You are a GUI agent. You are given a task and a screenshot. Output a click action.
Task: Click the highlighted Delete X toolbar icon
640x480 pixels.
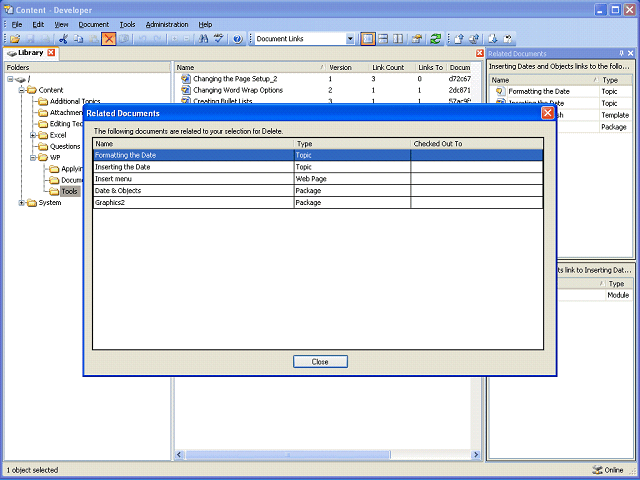[109, 39]
